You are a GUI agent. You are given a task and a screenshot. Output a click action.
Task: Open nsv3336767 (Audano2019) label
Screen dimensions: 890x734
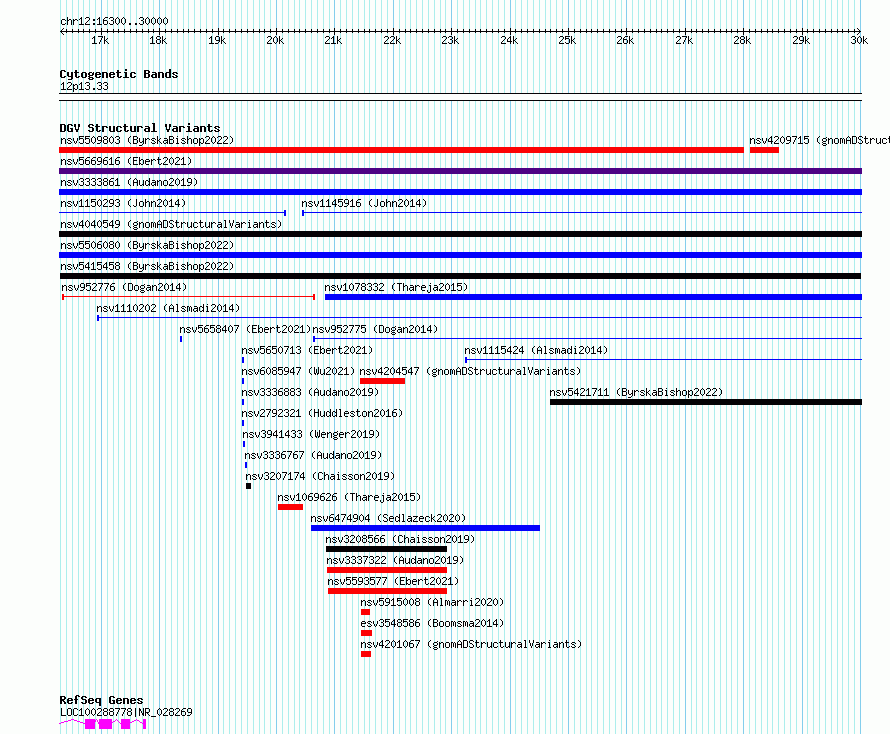(313, 455)
